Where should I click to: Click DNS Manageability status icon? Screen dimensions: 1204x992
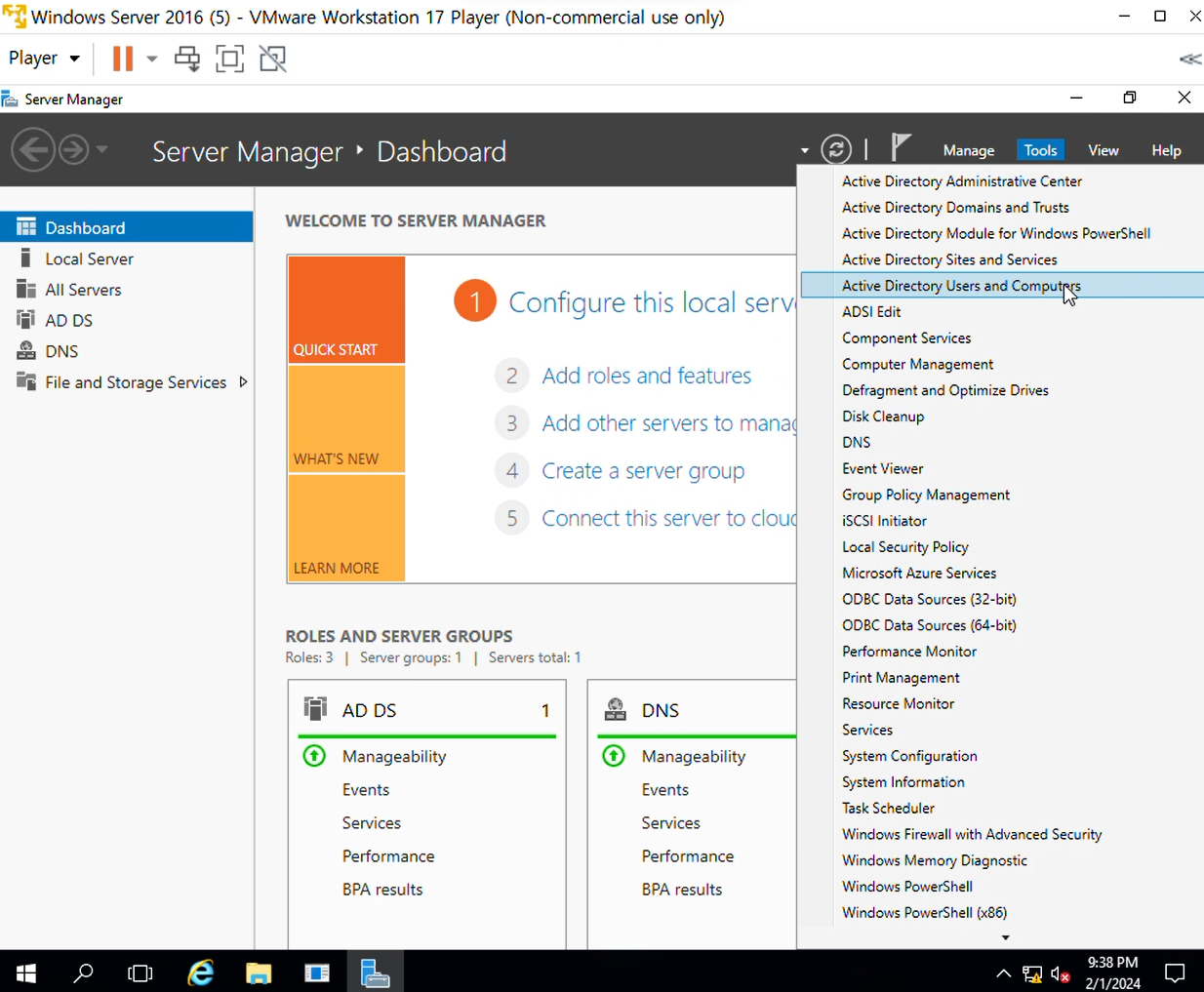[614, 756]
